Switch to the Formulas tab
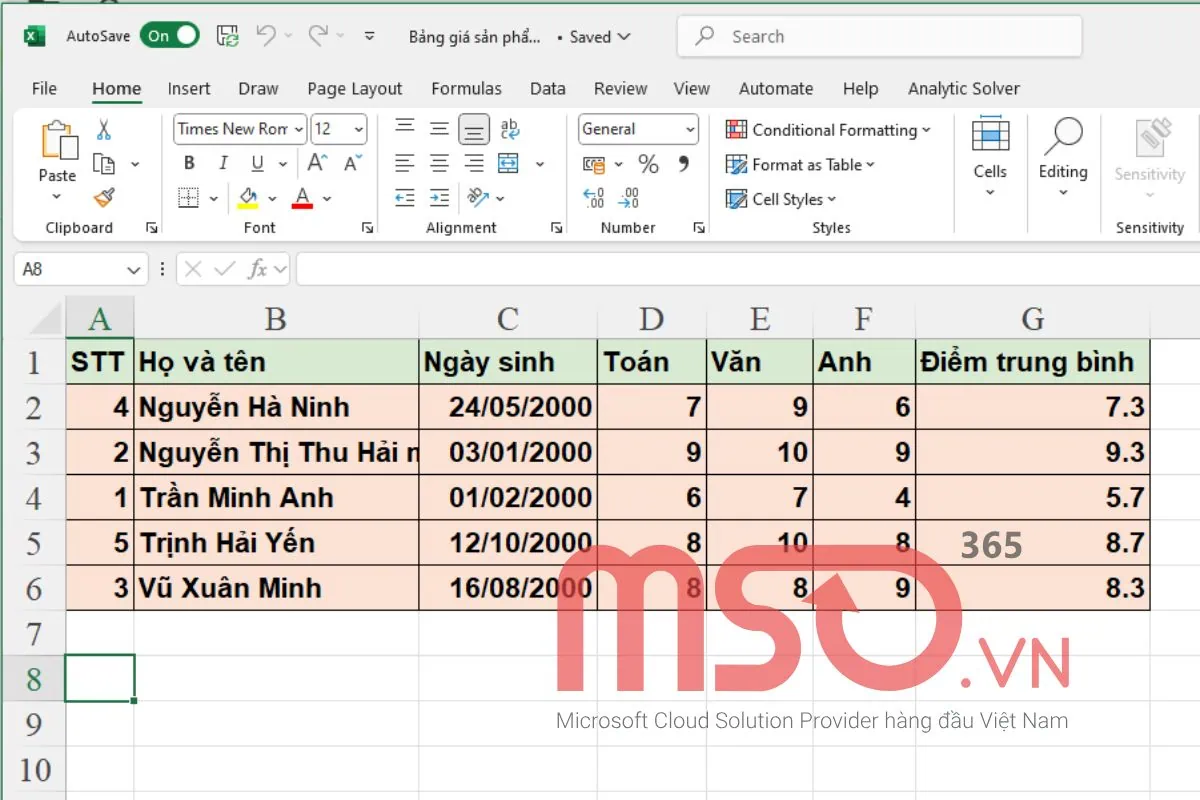1200x800 pixels. 466,89
